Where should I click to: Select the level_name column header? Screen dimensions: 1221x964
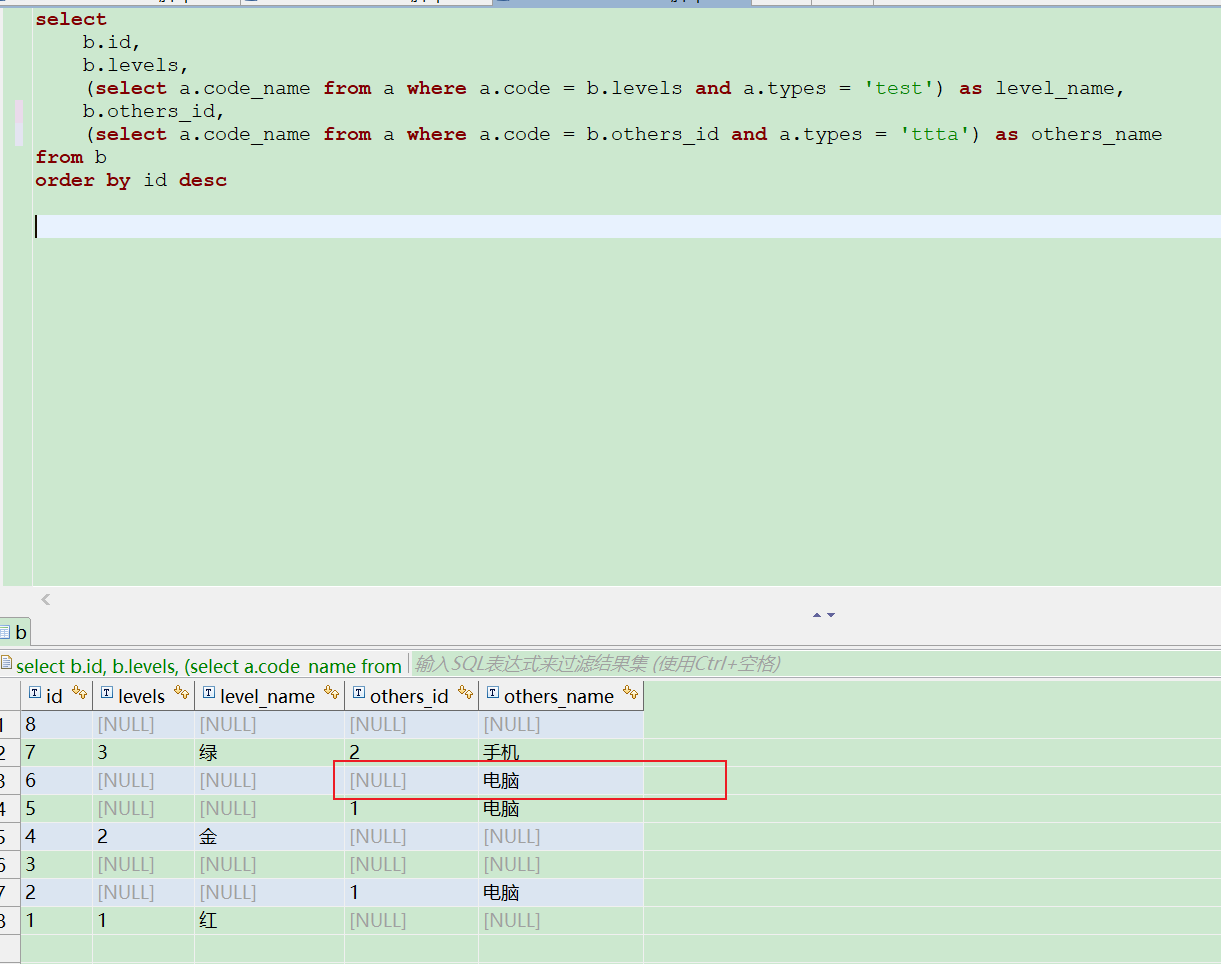(x=269, y=696)
